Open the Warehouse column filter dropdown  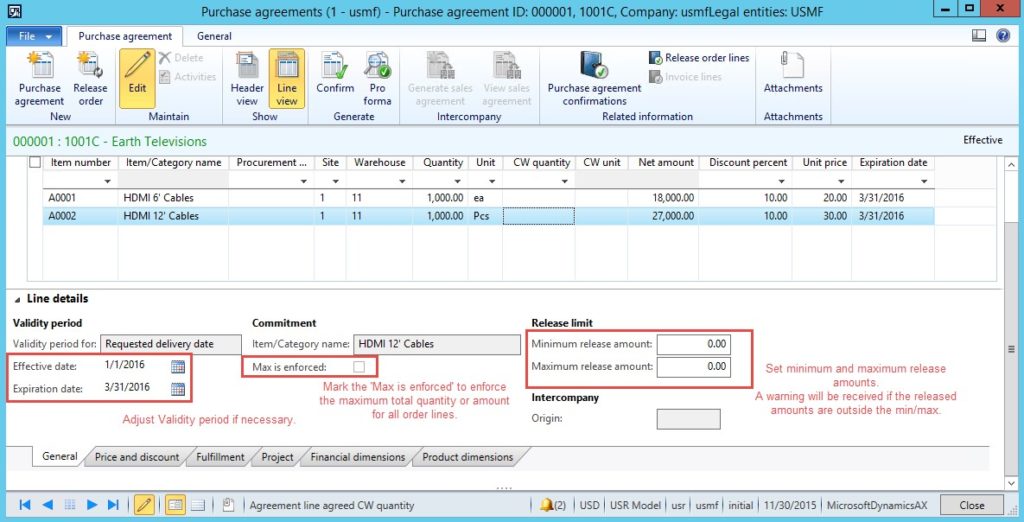tap(403, 181)
